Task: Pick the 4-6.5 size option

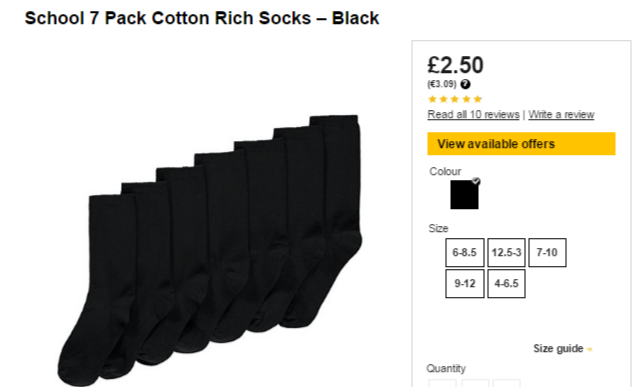Action: [x=506, y=284]
